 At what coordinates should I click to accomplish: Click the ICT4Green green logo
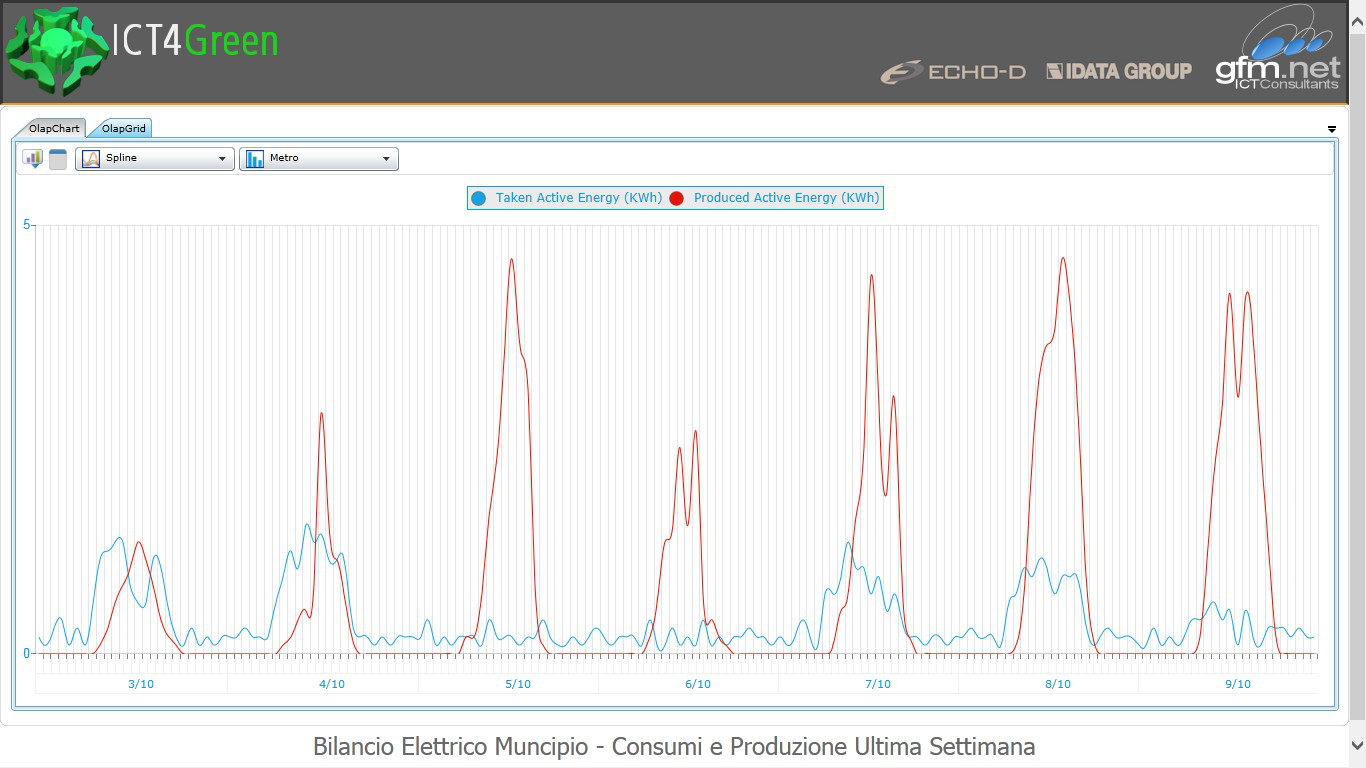56,50
